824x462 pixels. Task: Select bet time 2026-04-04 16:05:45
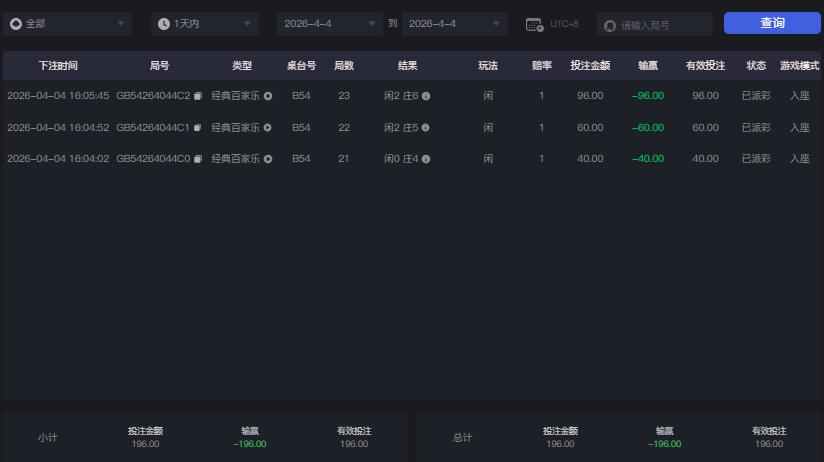[x=58, y=96]
